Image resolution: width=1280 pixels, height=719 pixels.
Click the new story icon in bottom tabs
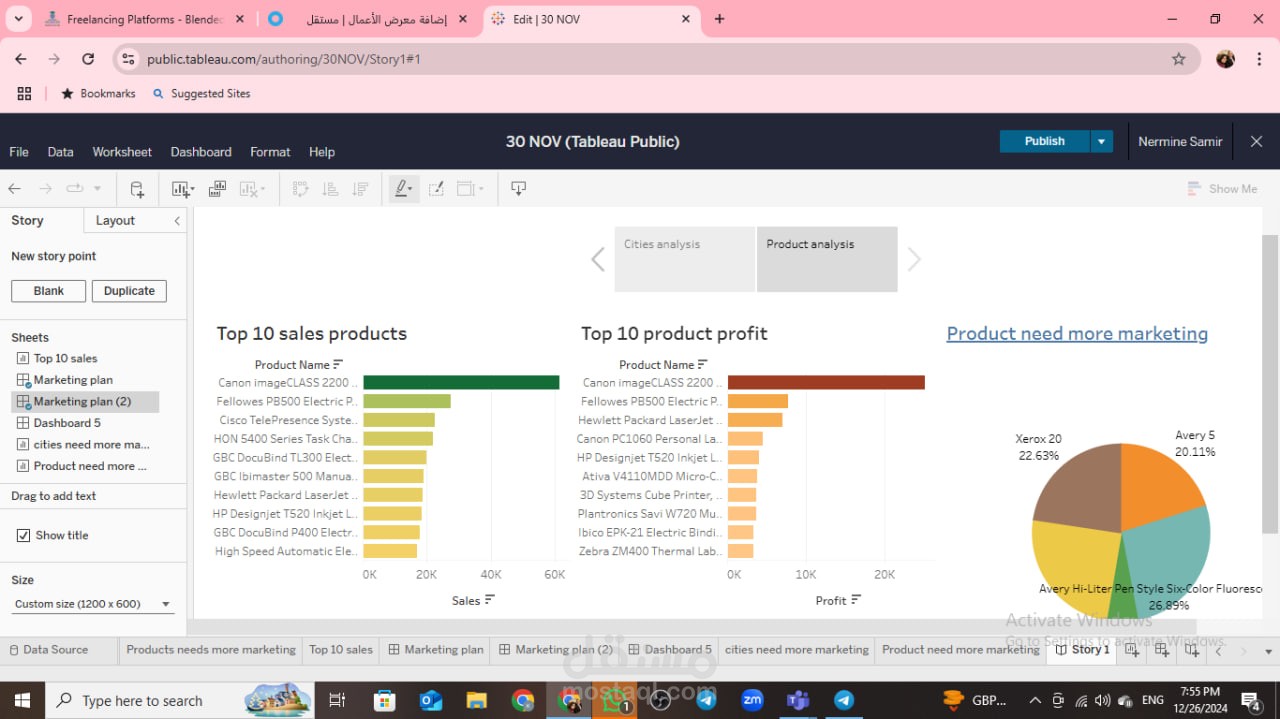pyautogui.click(x=1192, y=650)
